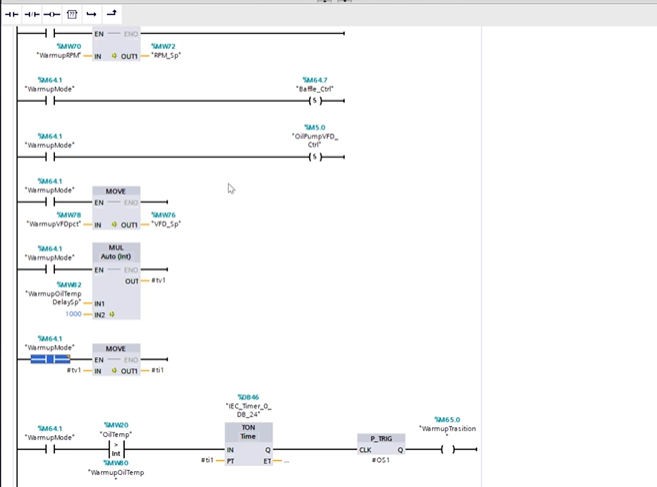
Task: Click the %MW76 address label
Action: point(163,215)
